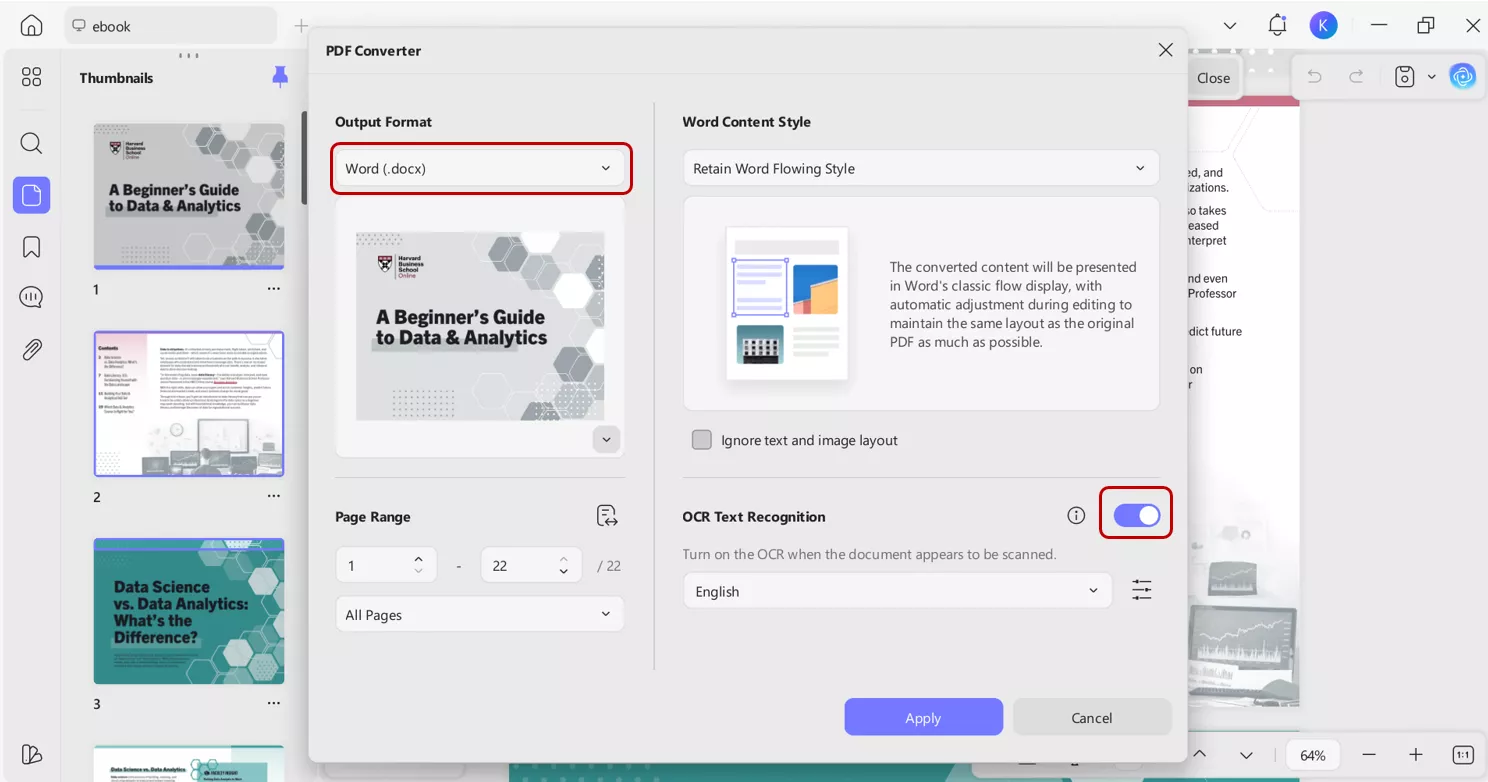1488x782 pixels.
Task: Return to the Home screen
Action: (x=31, y=25)
